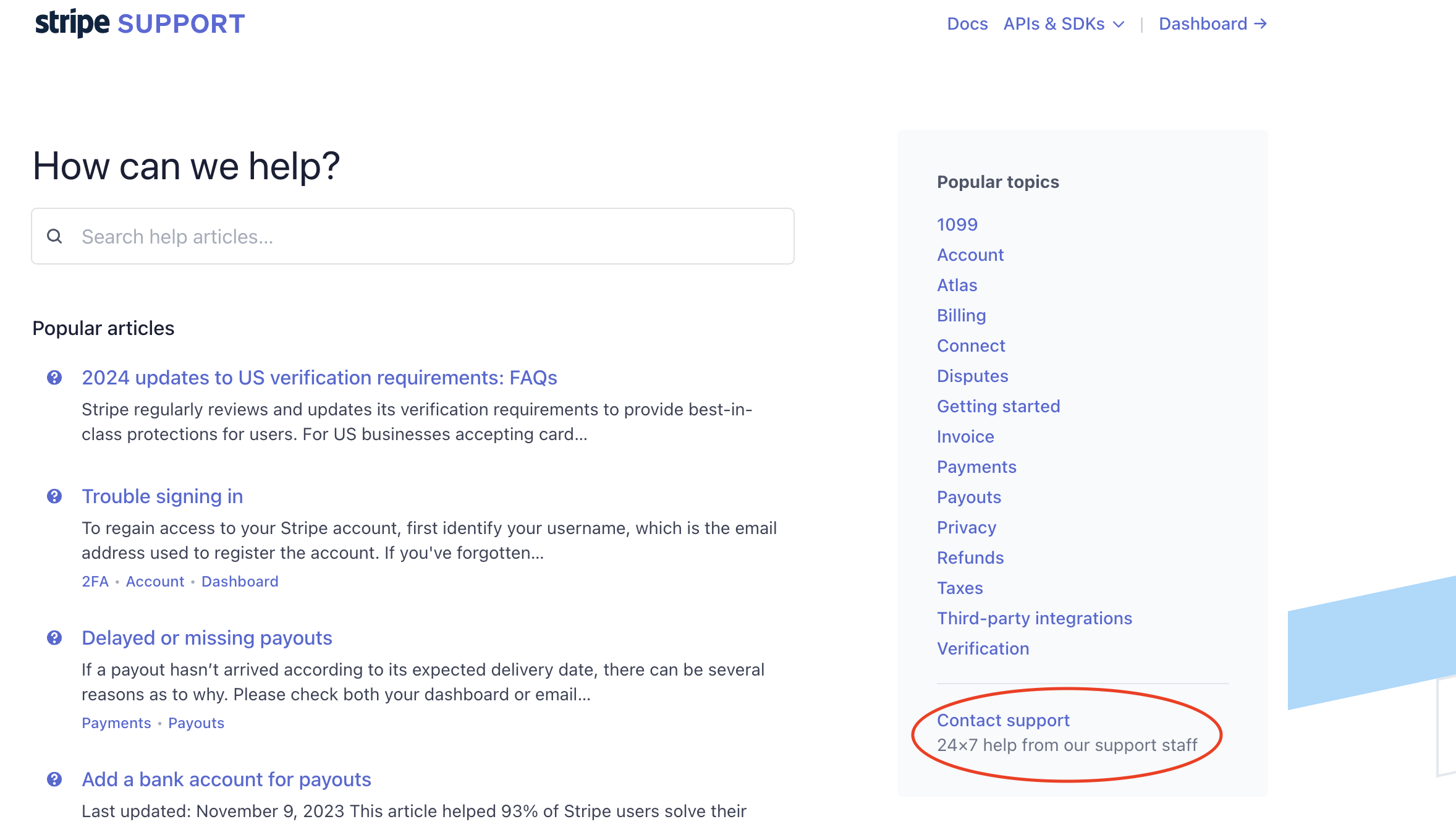
Task: Open the Disputes popular topic
Action: tap(973, 376)
